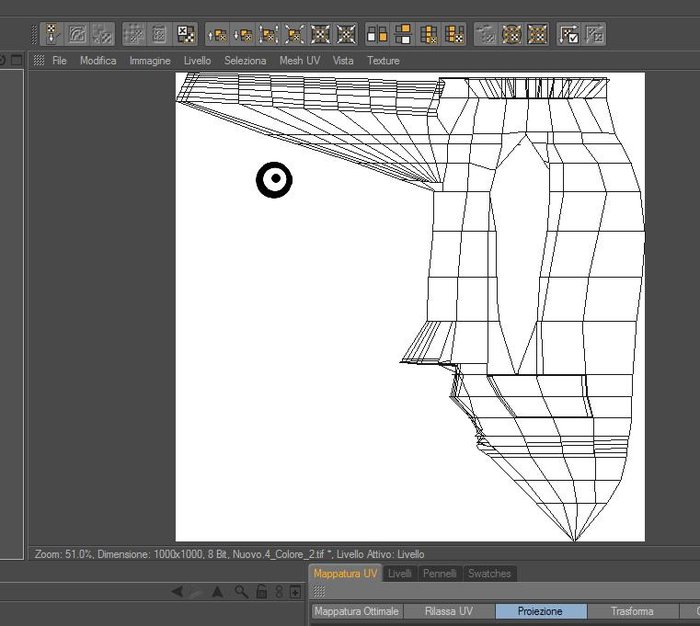Click the orange-column grid icon with large checker tile

point(455,34)
